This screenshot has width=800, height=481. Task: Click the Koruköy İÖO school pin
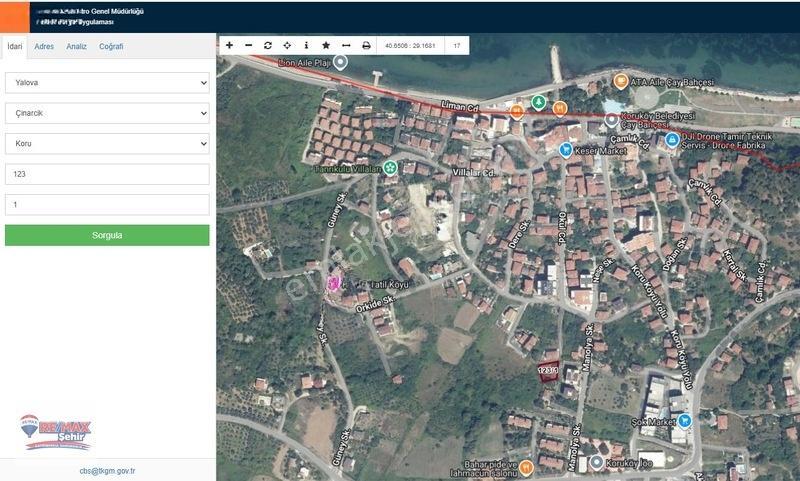(x=596, y=463)
